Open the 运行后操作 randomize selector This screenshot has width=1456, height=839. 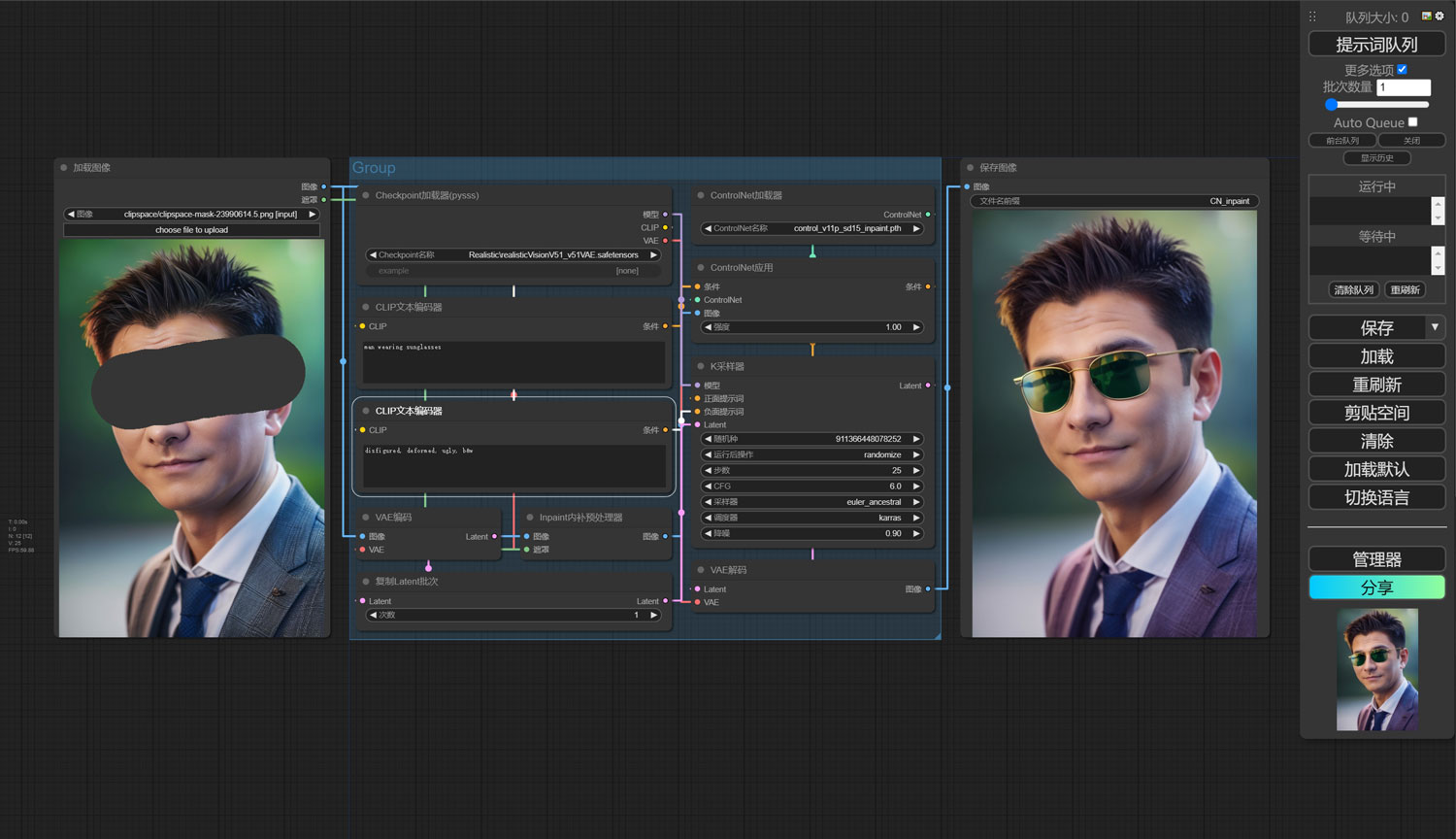[x=811, y=454]
